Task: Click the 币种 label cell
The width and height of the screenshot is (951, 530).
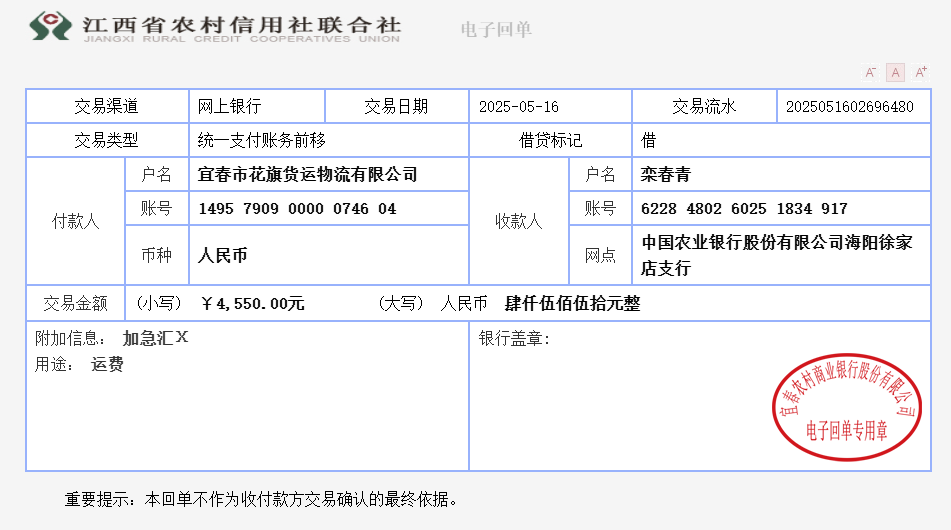Action: (156, 255)
